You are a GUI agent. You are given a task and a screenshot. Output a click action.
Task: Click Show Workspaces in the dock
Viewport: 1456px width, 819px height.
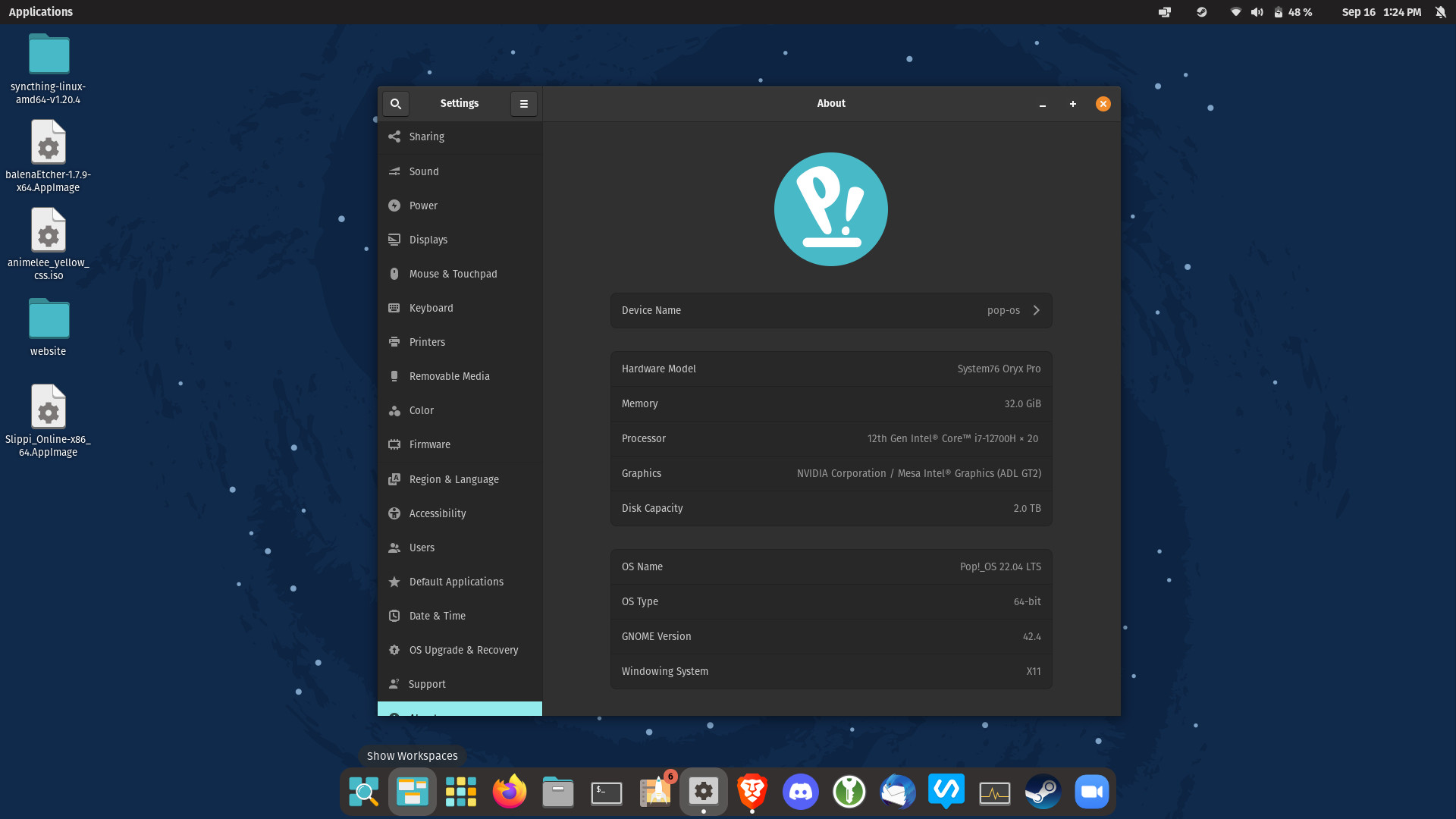[412, 792]
